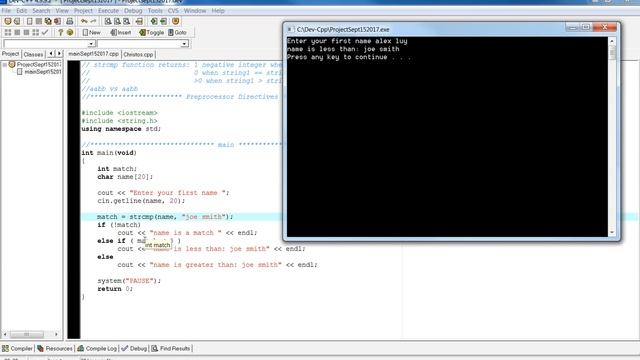Click the Search Again toolbar icon

coord(127,21)
